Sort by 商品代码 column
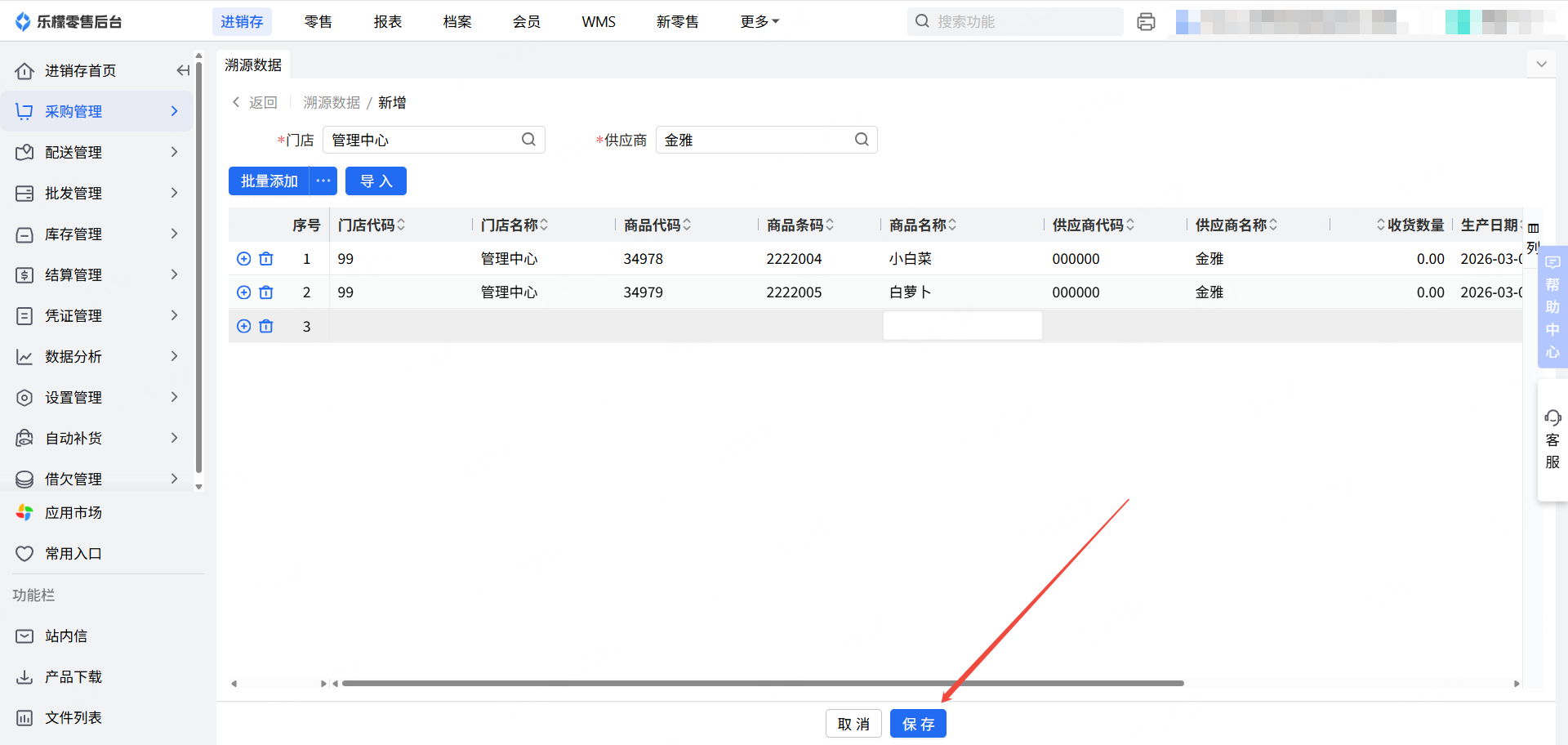Viewport: 1568px width, 745px height. (x=687, y=225)
